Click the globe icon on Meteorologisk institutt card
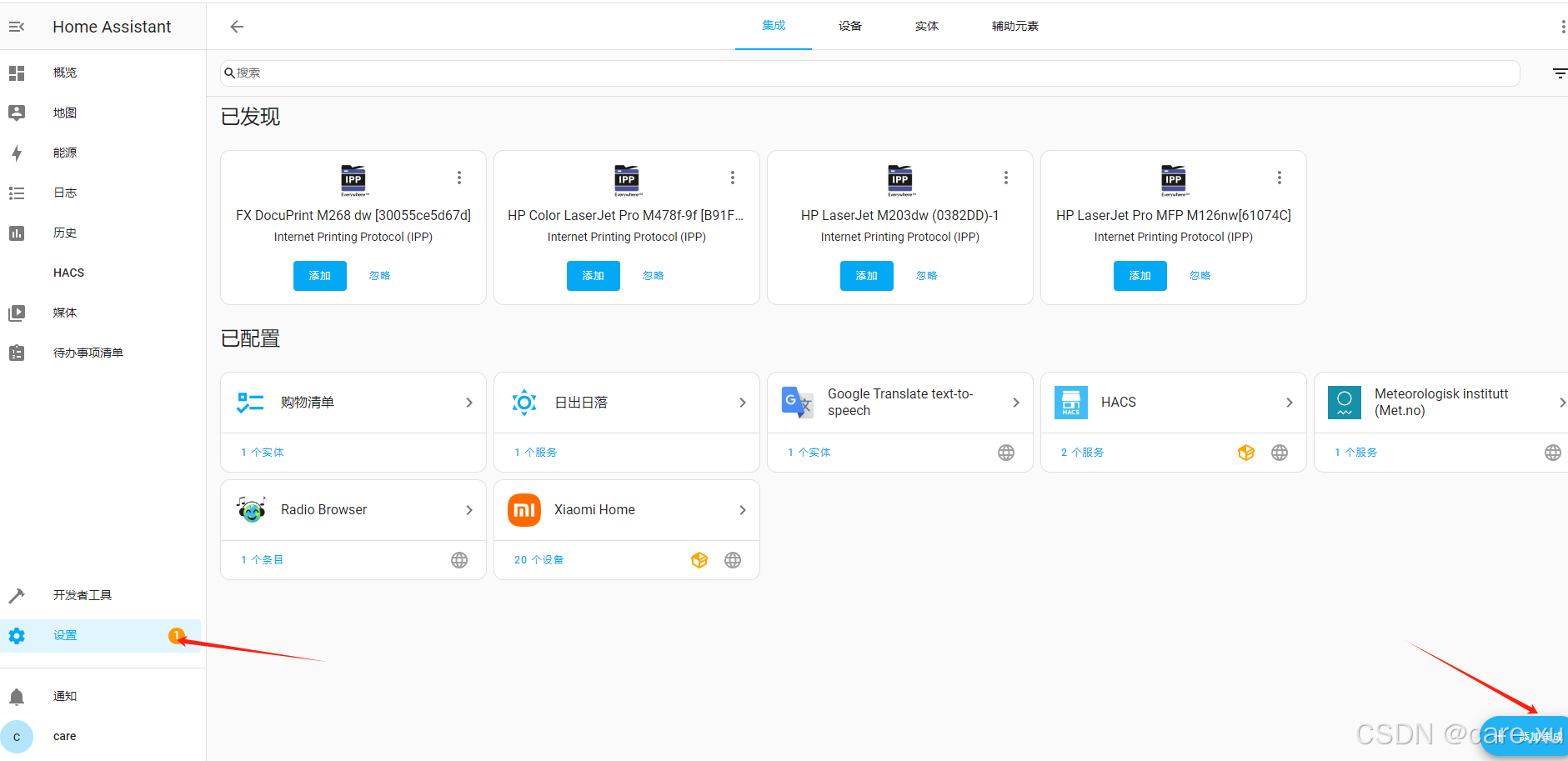Viewport: 1568px width, 761px height. coord(1553,453)
